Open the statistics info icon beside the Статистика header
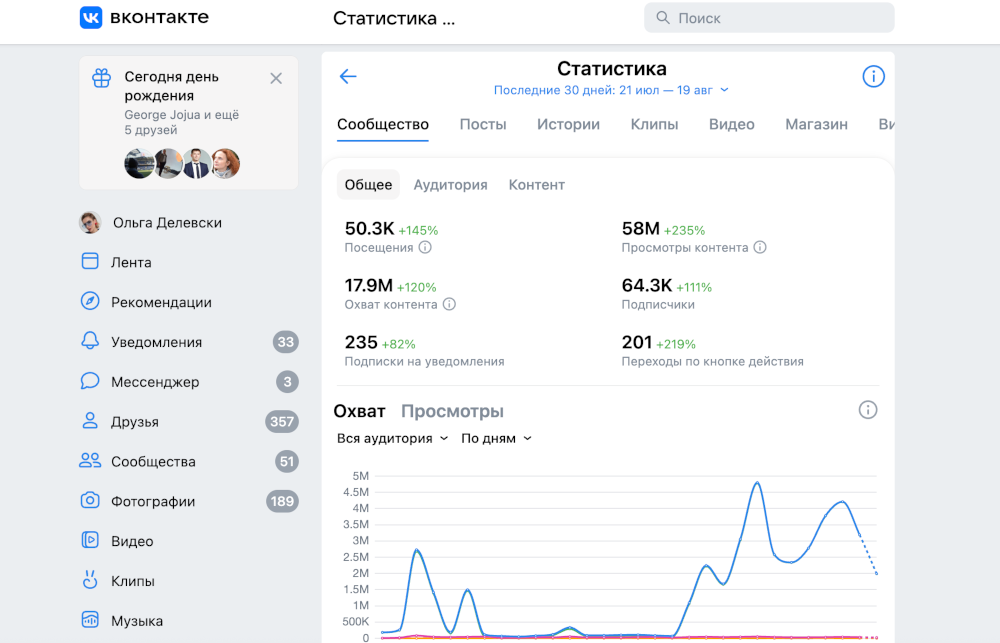1000x643 pixels. coord(873,77)
